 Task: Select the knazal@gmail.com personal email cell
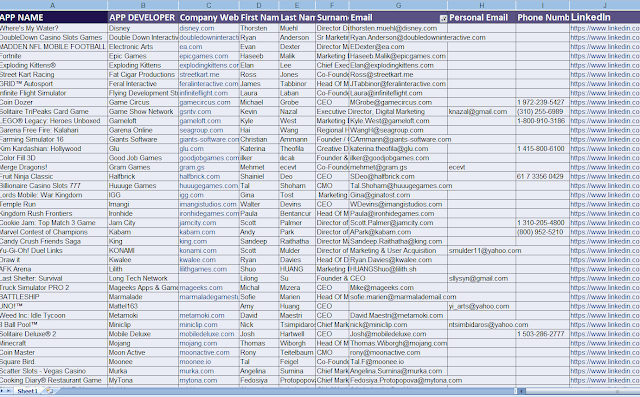point(482,111)
